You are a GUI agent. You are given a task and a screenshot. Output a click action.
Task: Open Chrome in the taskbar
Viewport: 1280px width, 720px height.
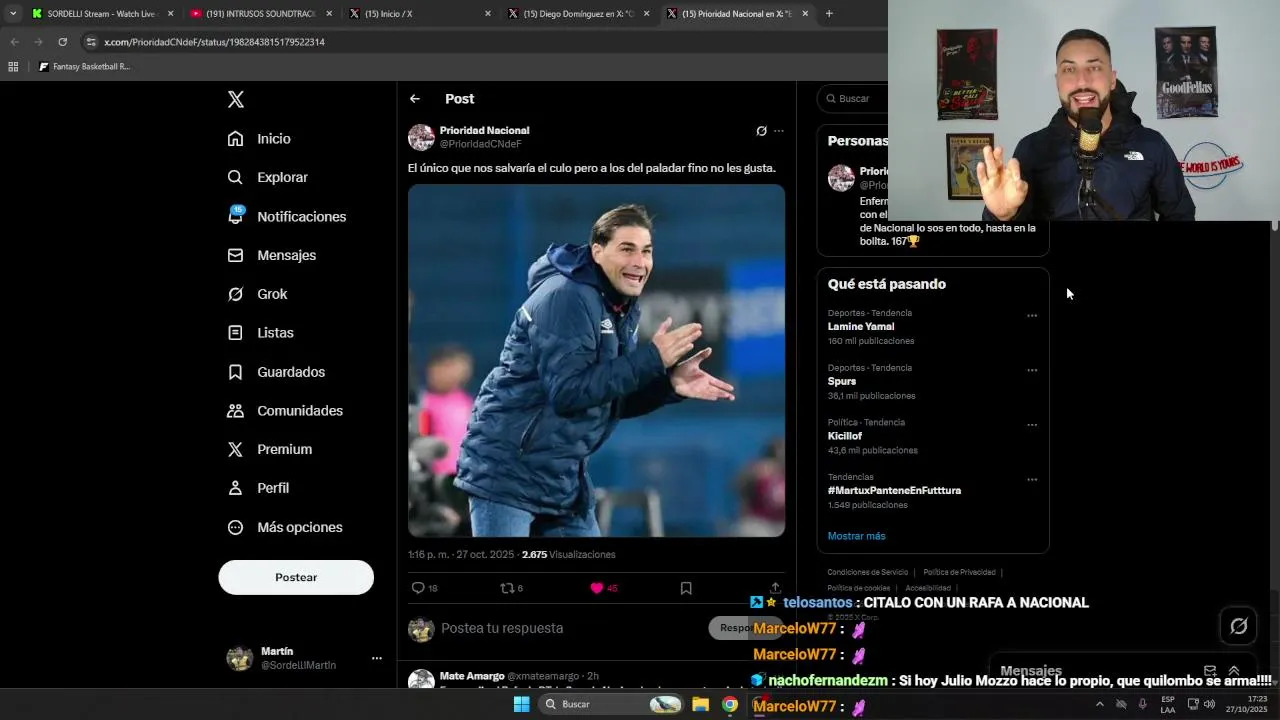click(x=730, y=704)
